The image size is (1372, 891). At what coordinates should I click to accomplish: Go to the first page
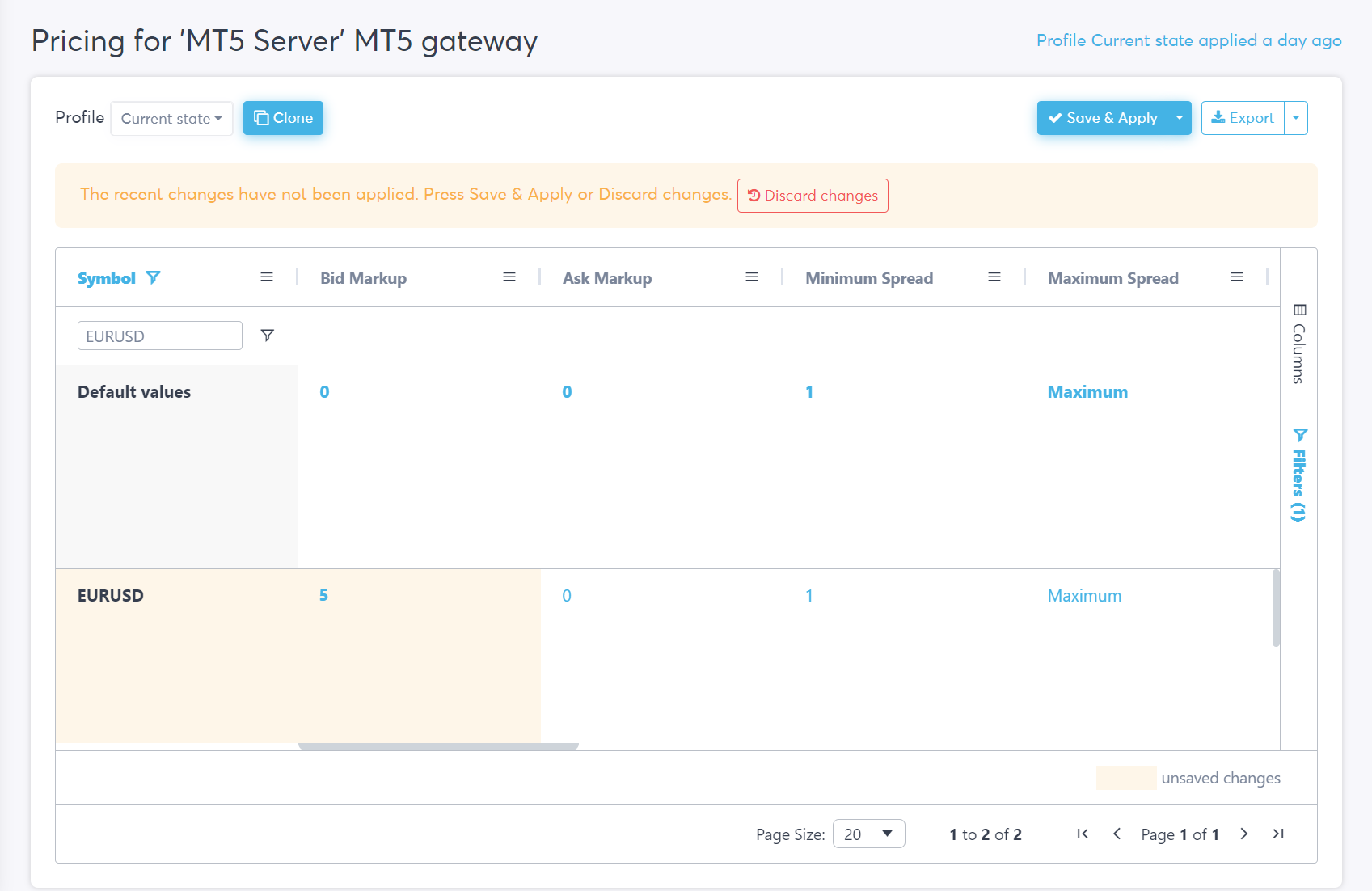[1083, 834]
